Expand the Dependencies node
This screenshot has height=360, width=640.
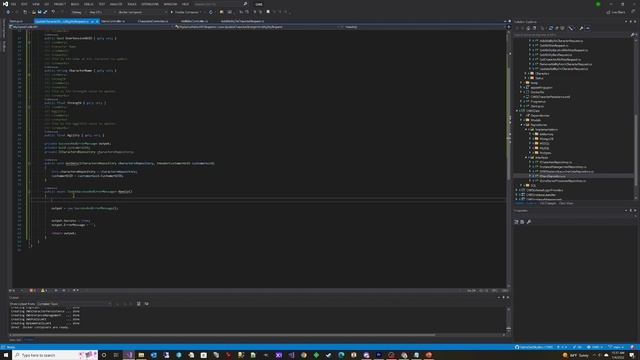pyautogui.click(x=521, y=116)
